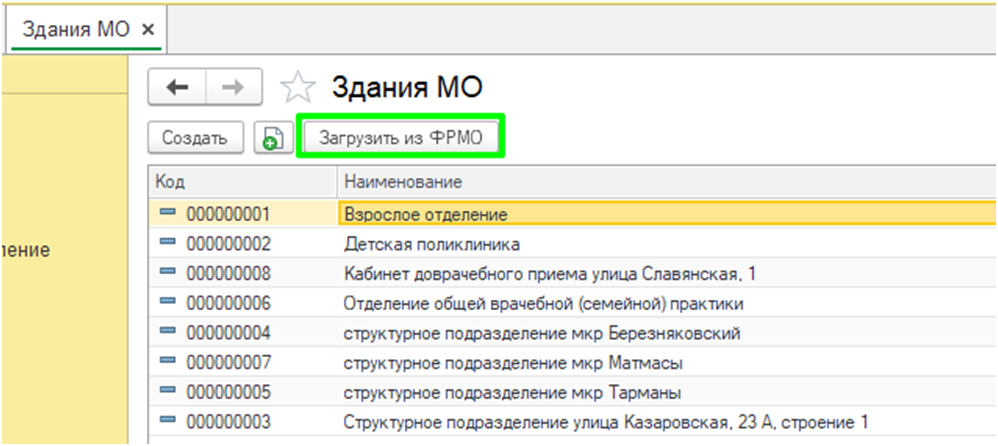Select row icon for code 000000001
The height and width of the screenshot is (446, 998).
coord(168,213)
